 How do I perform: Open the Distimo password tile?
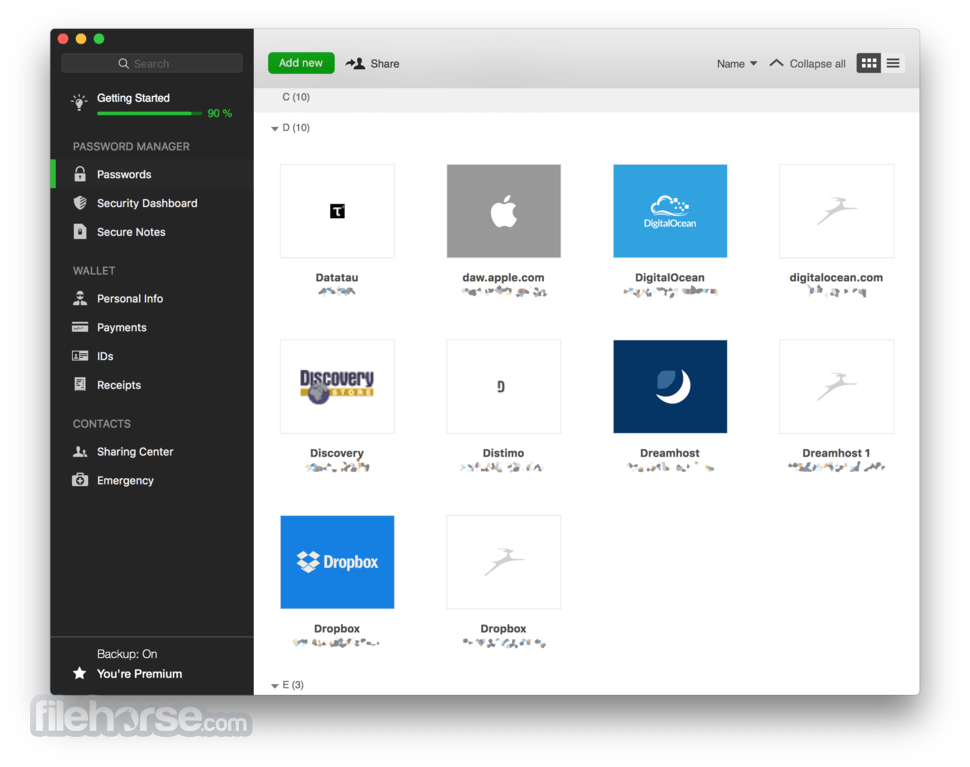tap(504, 387)
